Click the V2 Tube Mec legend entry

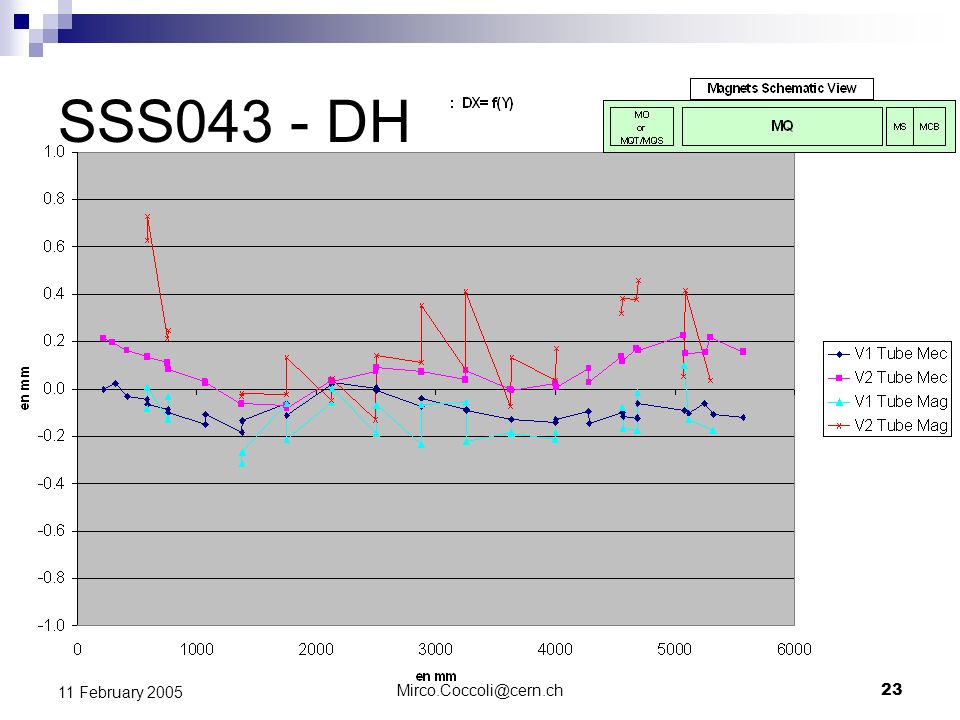pos(888,377)
